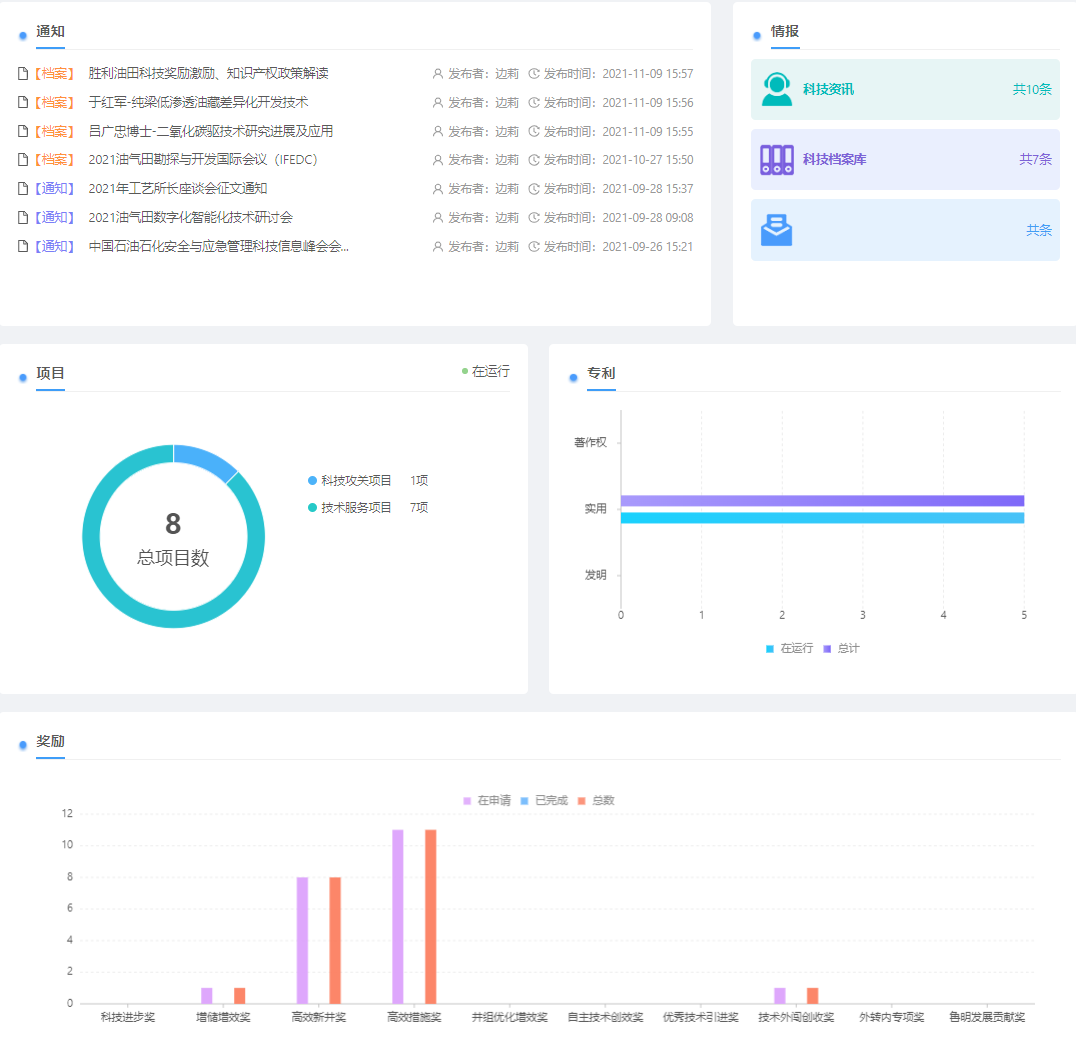Click document icon beside 2021年工艺所长座谈会征文通知
The height and width of the screenshot is (1040, 1076).
pos(23,189)
